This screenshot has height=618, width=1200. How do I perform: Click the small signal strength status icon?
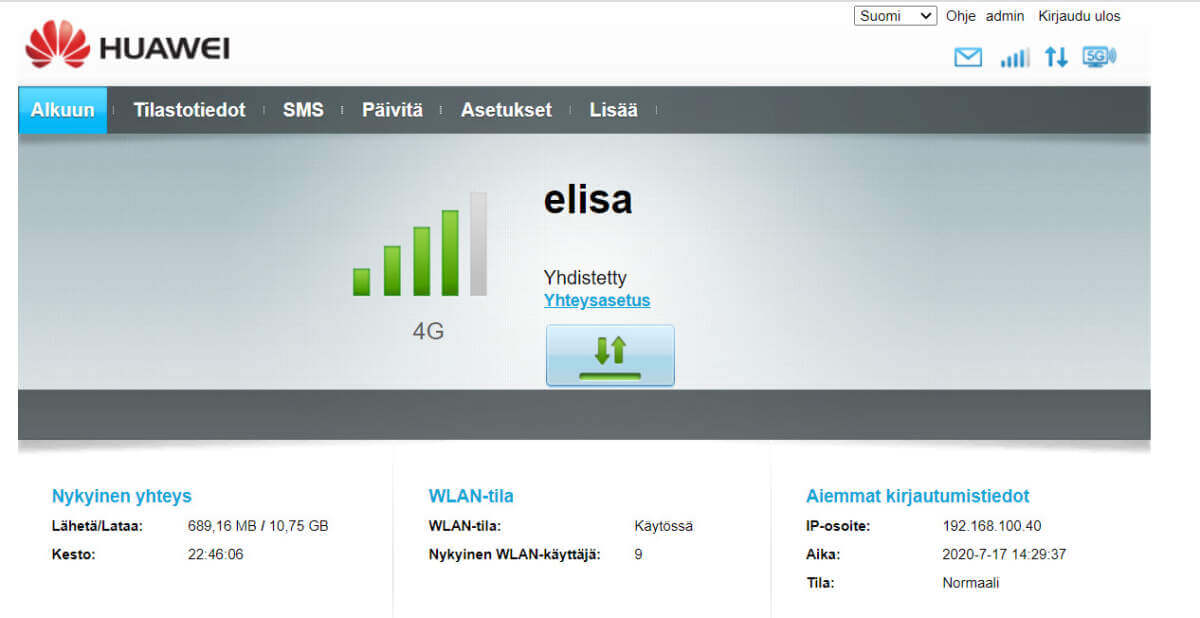pos(1014,58)
